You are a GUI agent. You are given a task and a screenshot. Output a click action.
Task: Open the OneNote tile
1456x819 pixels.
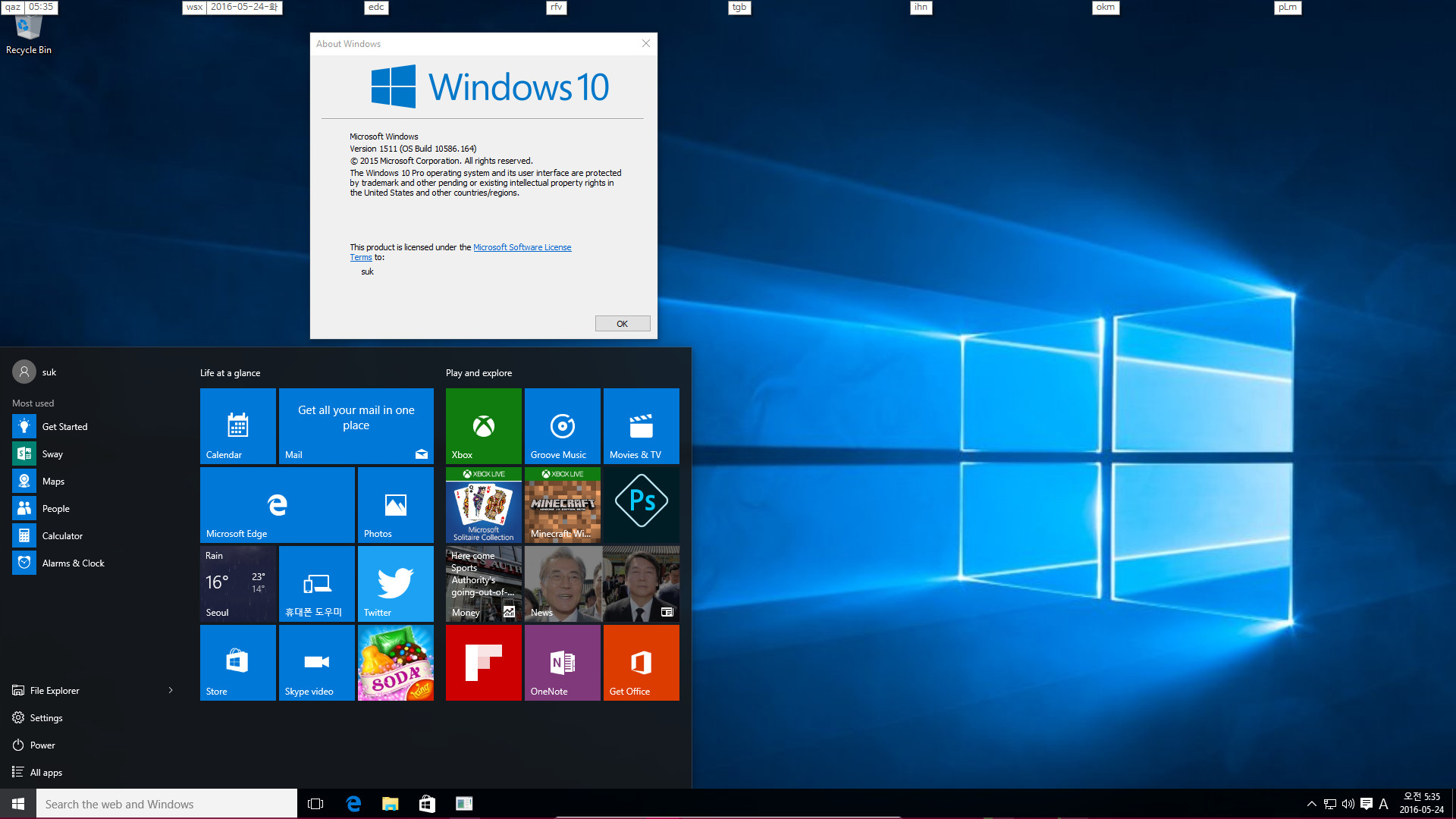pyautogui.click(x=563, y=663)
